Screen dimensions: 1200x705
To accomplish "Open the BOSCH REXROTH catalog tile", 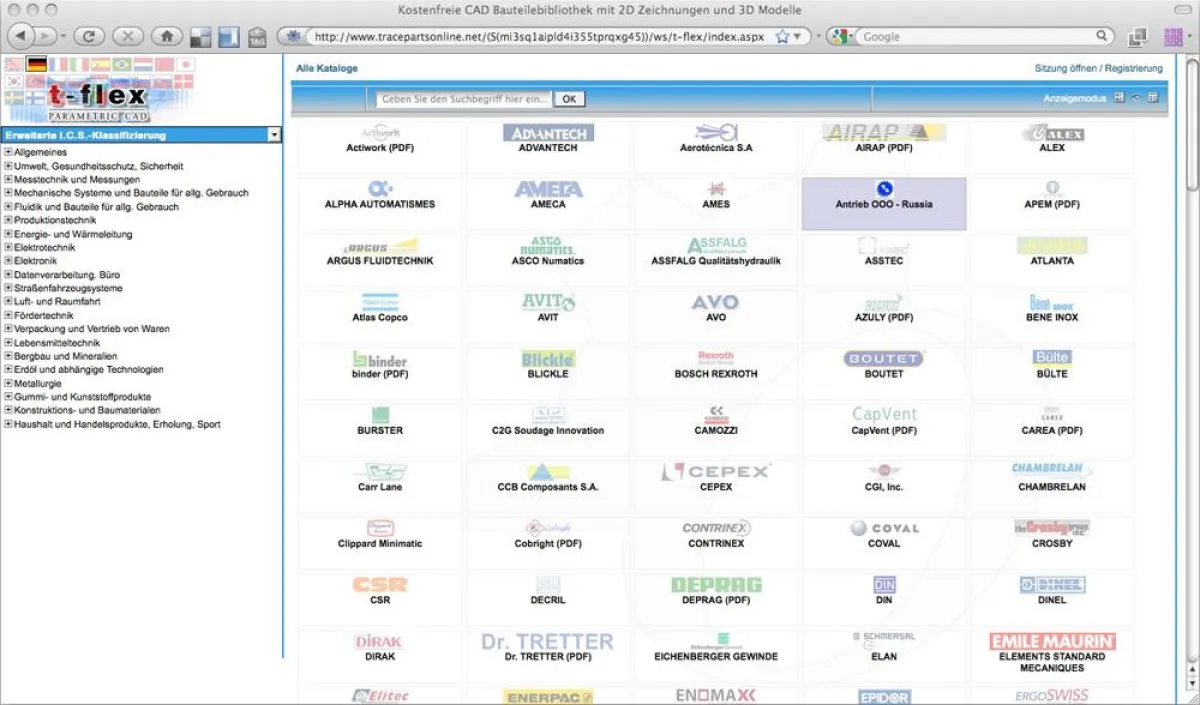I will 716,365.
